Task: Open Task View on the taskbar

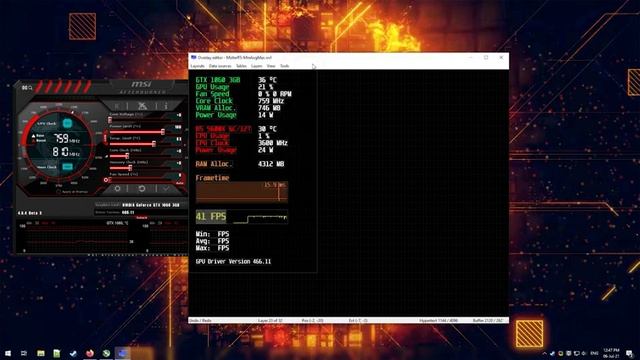Action: pyautogui.click(x=24, y=353)
